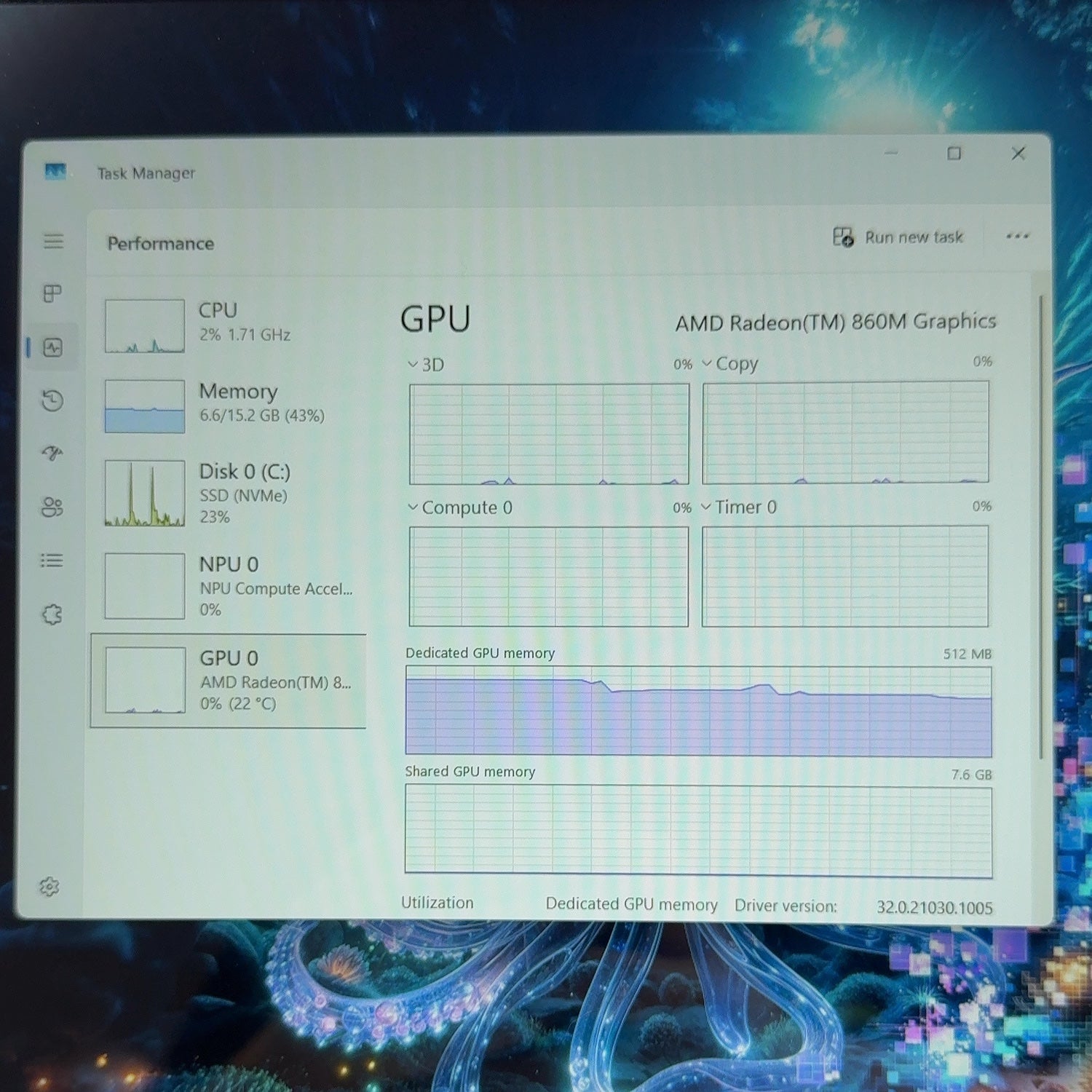Open the Users page icon
Image resolution: width=1092 pixels, height=1092 pixels.
click(52, 507)
